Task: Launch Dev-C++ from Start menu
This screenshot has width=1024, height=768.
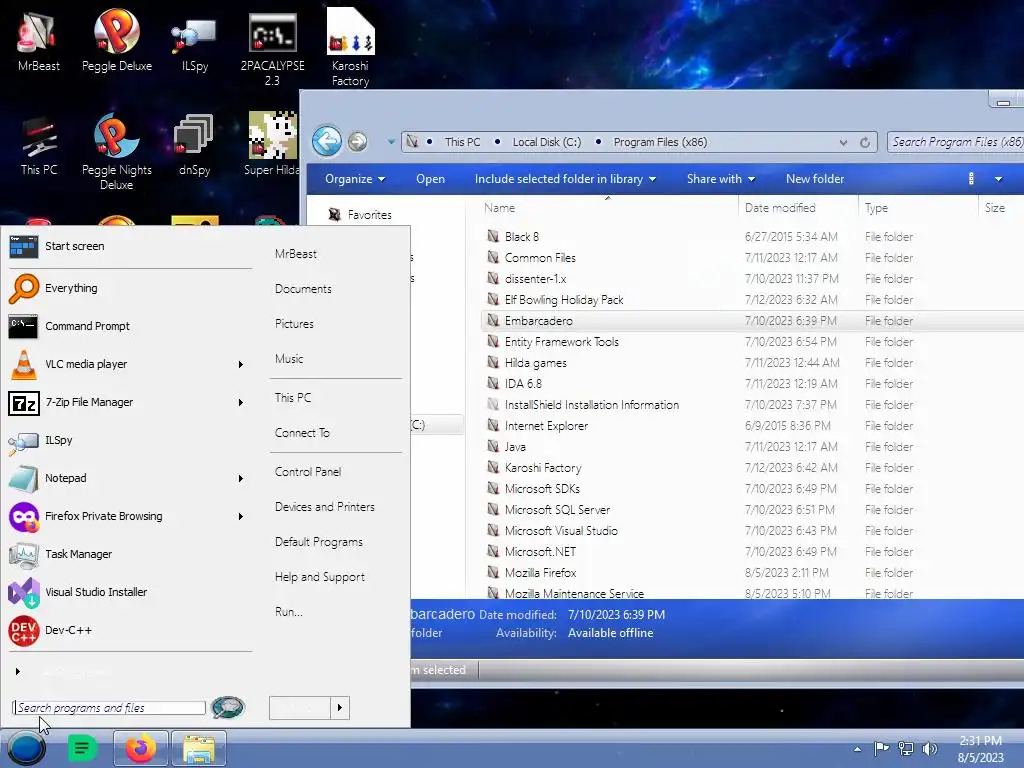Action: pyautogui.click(x=129, y=630)
